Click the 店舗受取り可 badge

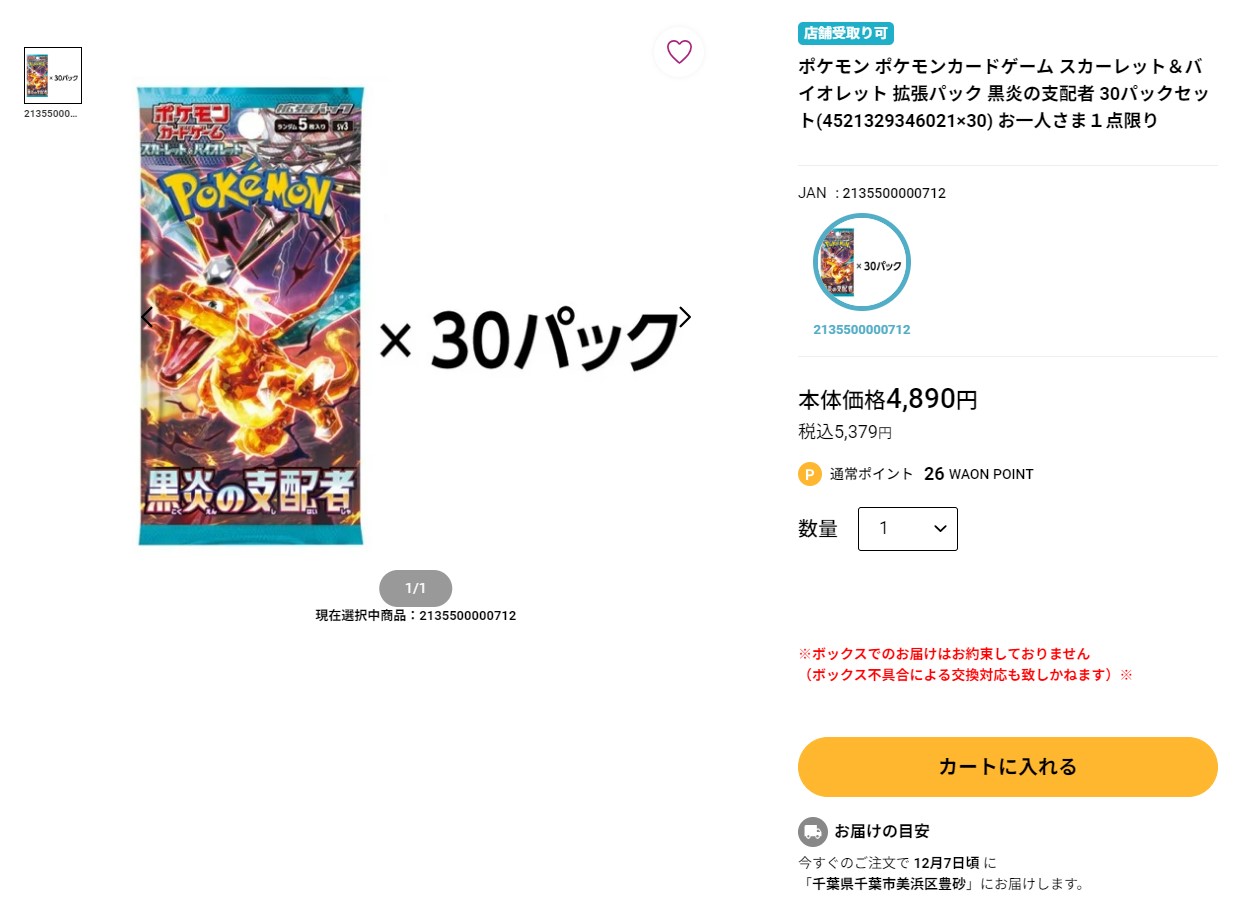point(845,33)
